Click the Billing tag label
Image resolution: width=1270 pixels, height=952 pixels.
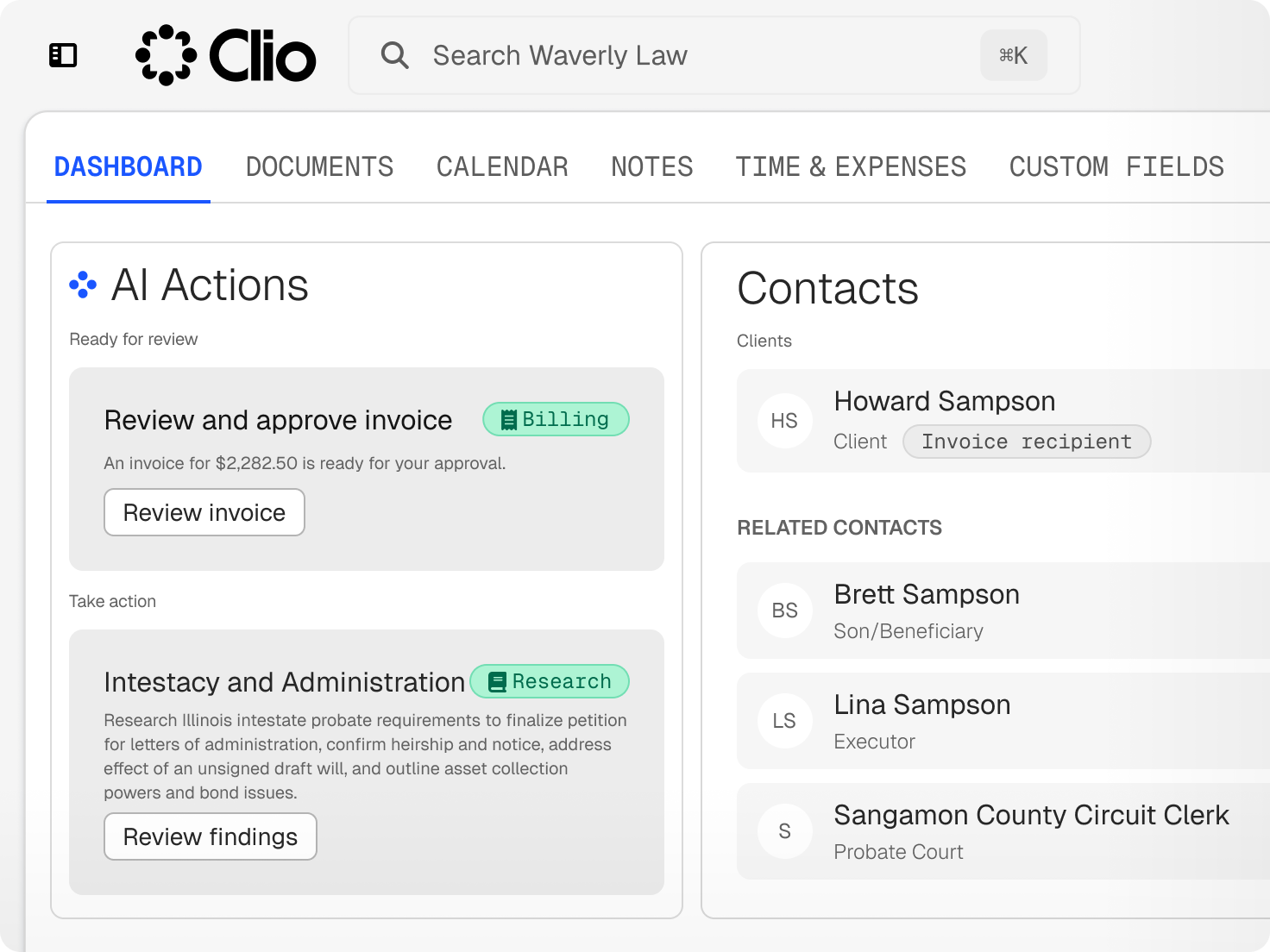tap(556, 419)
